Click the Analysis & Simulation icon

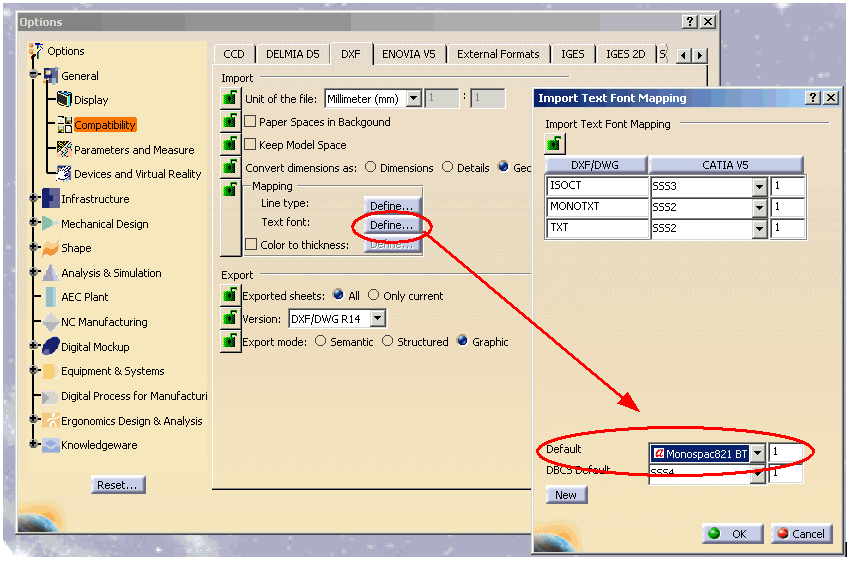50,273
